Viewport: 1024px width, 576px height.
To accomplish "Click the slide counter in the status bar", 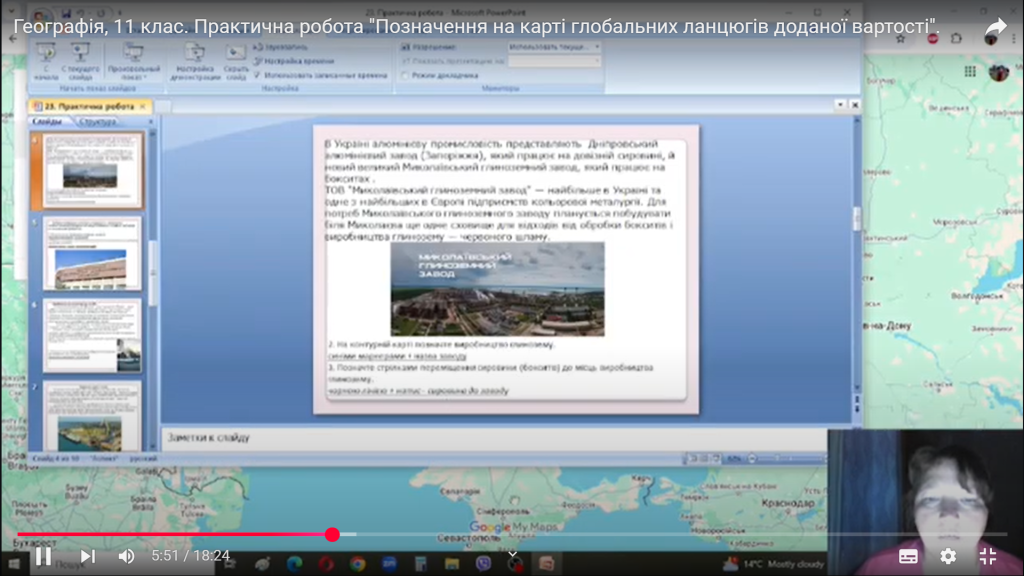I will [x=56, y=458].
